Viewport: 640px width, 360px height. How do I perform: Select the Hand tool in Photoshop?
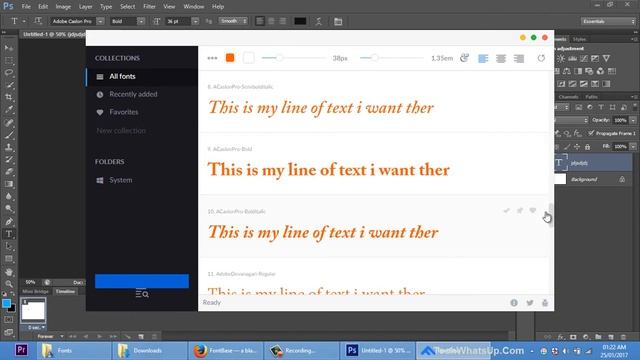coord(9,271)
